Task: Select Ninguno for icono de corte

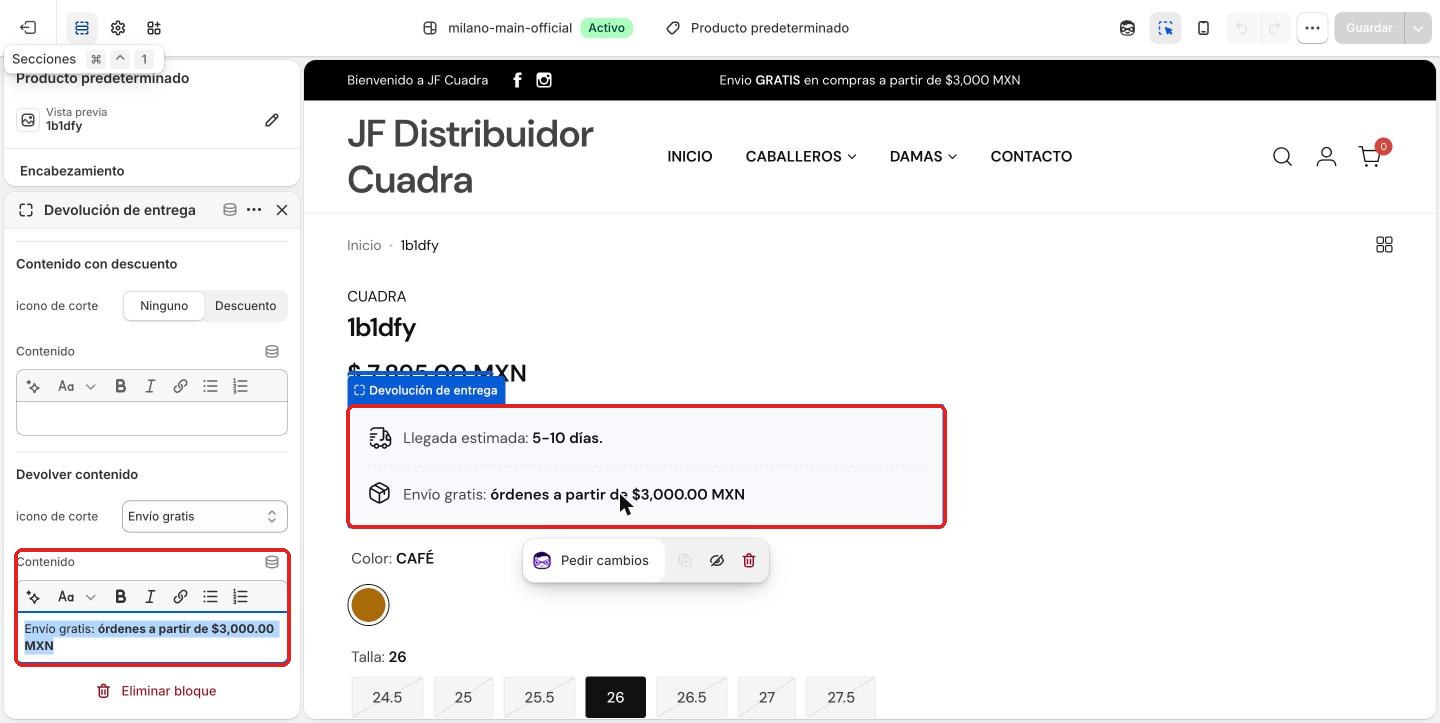Action: click(164, 306)
